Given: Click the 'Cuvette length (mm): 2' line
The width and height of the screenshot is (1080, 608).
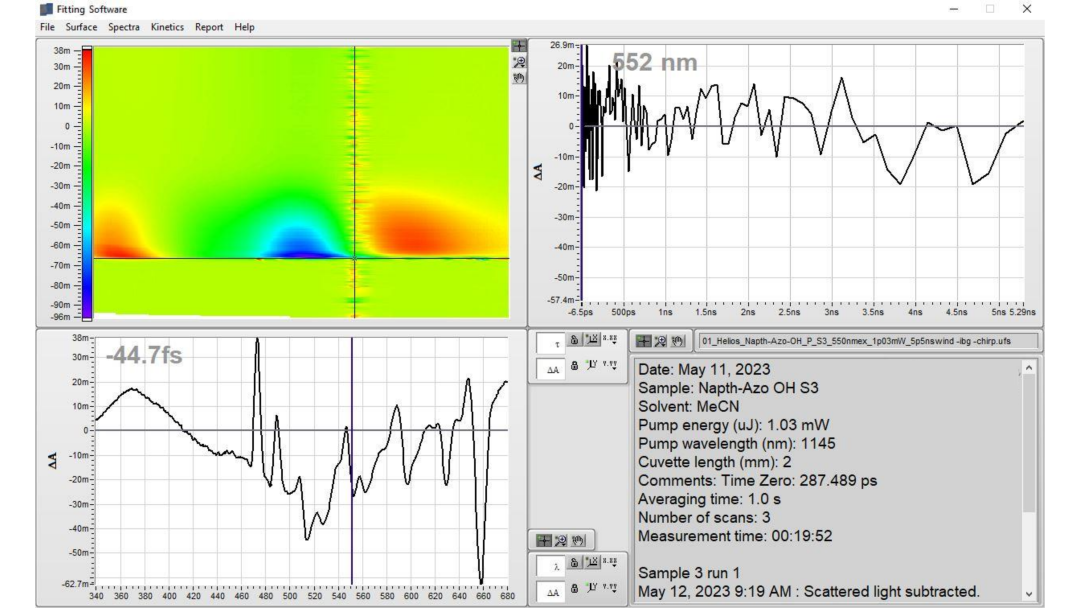Looking at the screenshot, I should click(714, 463).
